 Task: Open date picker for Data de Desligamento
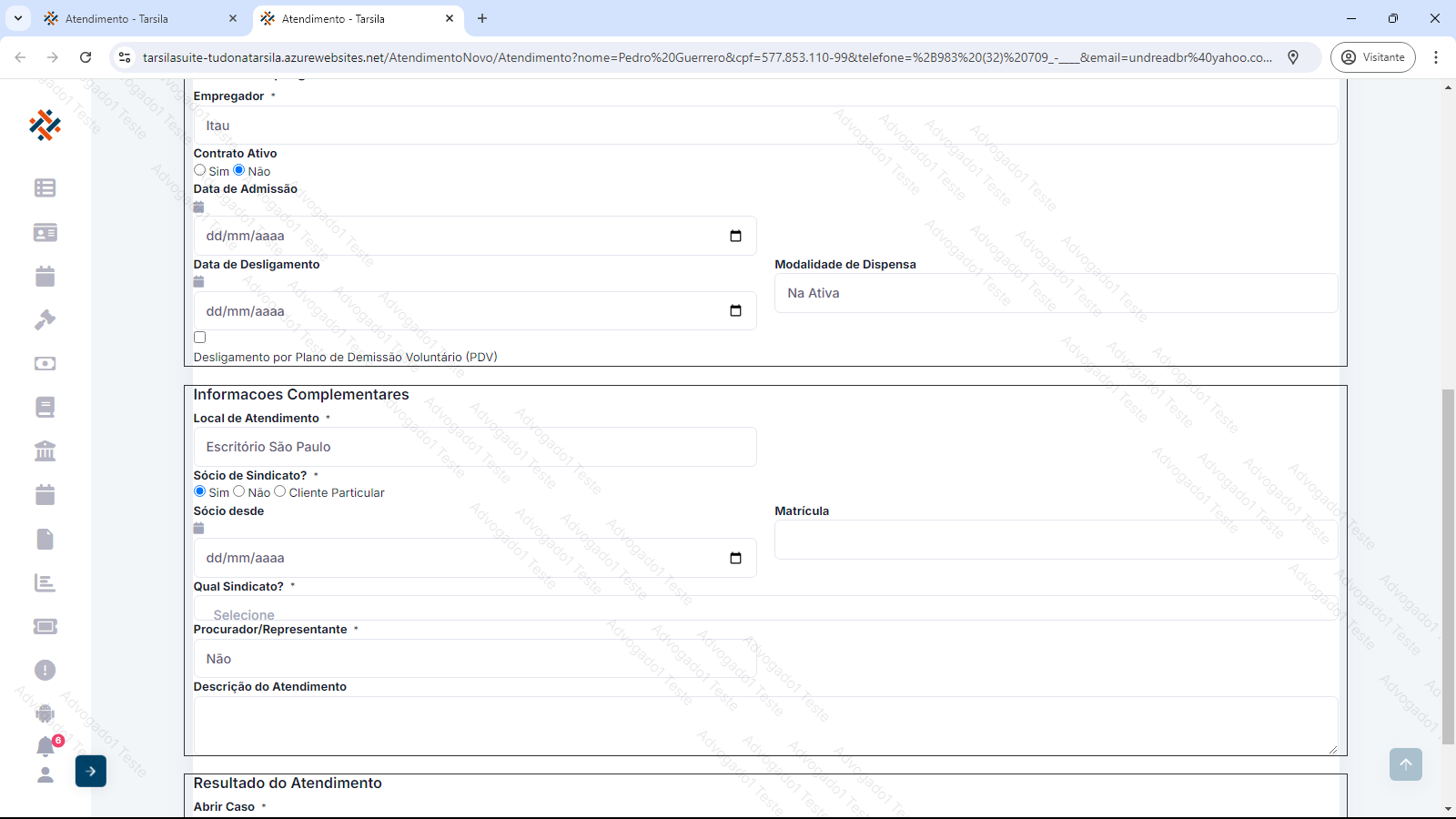click(x=735, y=311)
